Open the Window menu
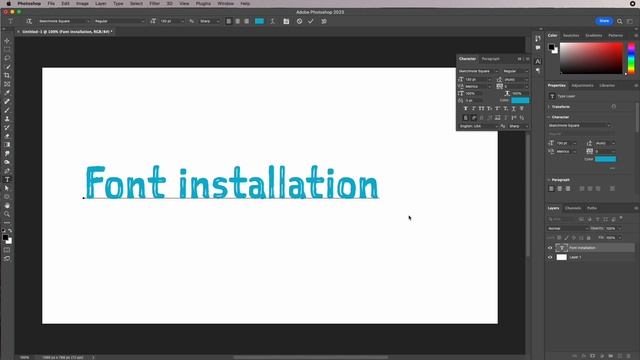640x360 pixels. click(225, 4)
